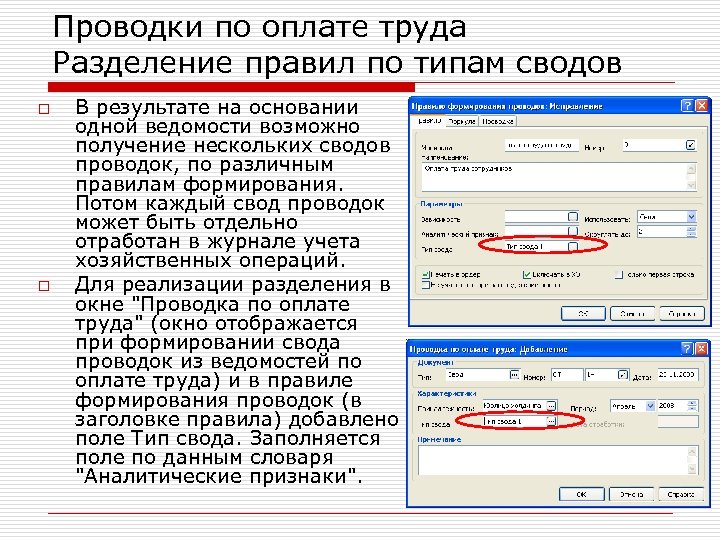Viewport: 720px width, 540px height.
Task: Click the line 'хозяйственных операций.'
Action: pyautogui.click(x=210, y=261)
